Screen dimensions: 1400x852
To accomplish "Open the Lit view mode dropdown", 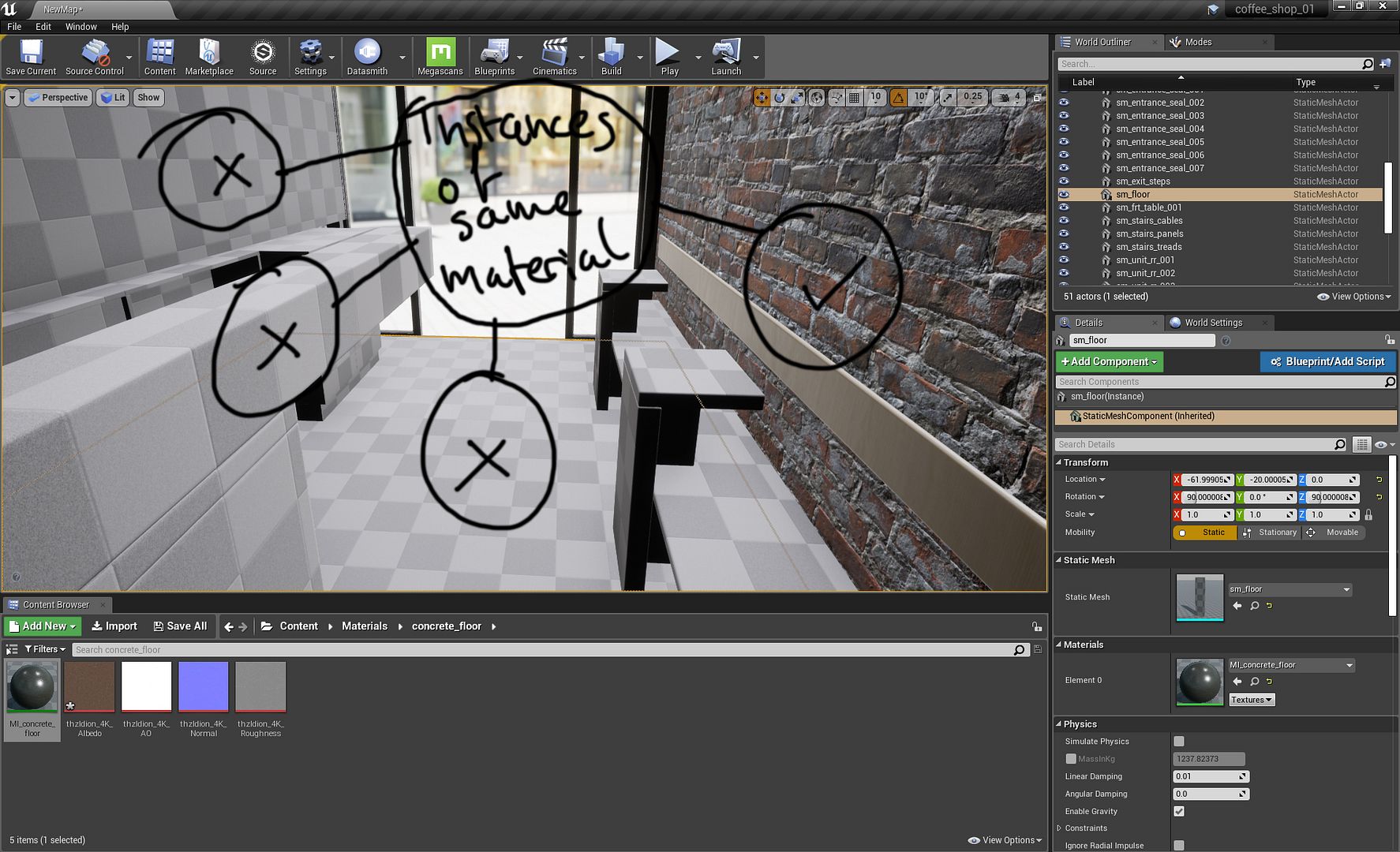I will 113,98.
